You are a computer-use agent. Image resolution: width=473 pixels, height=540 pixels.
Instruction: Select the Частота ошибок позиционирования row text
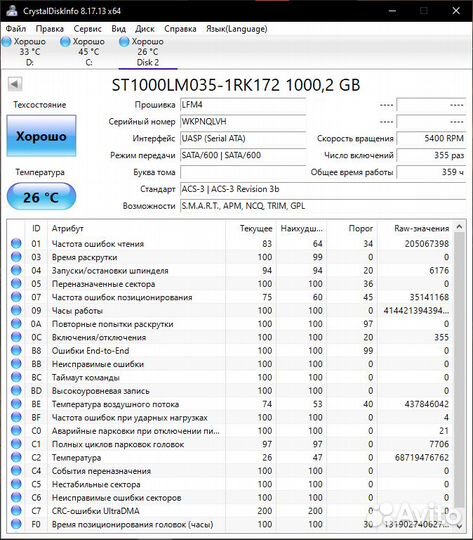tap(122, 297)
